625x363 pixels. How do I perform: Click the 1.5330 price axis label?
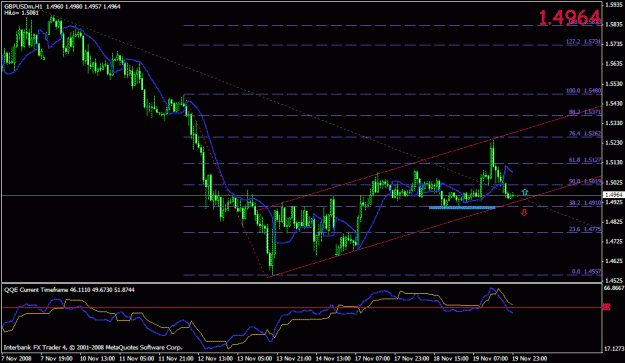[x=614, y=123]
